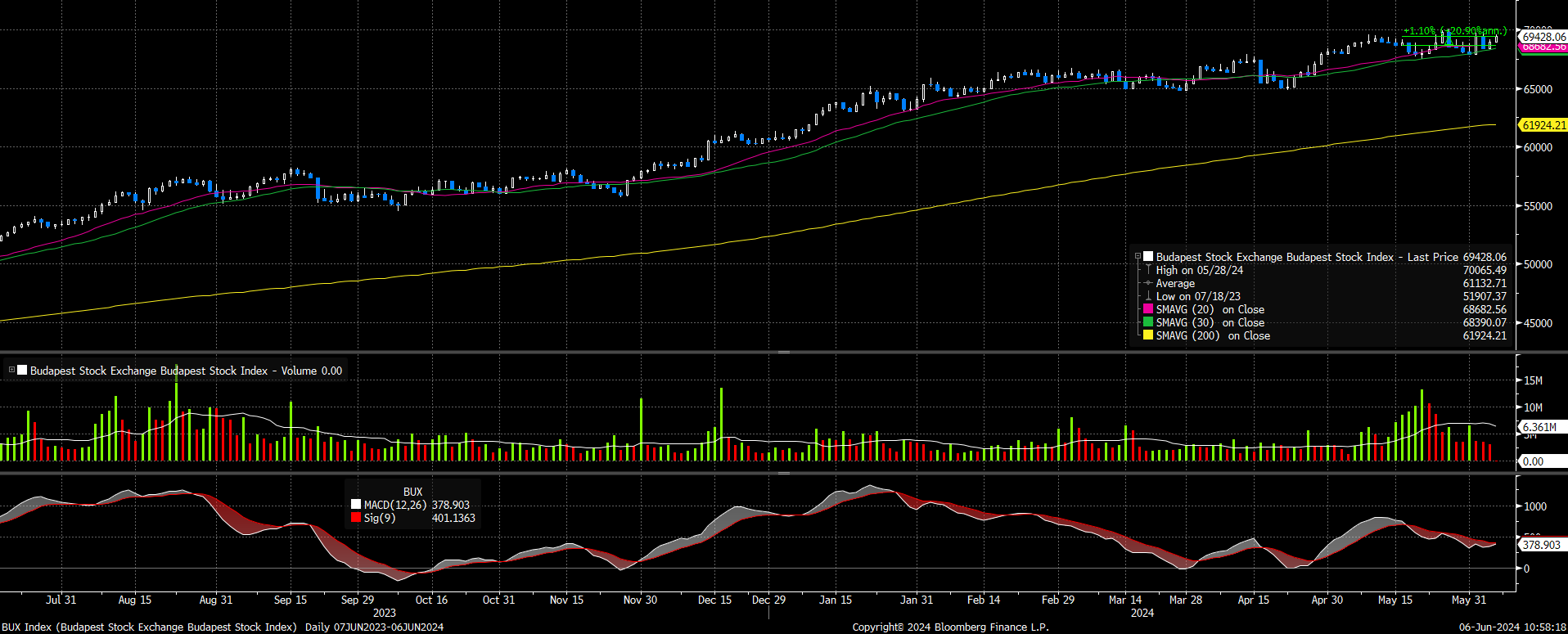This screenshot has width=1568, height=634.
Task: Click 'SMAVG (200) on Close' legend label
Action: pyautogui.click(x=1213, y=335)
